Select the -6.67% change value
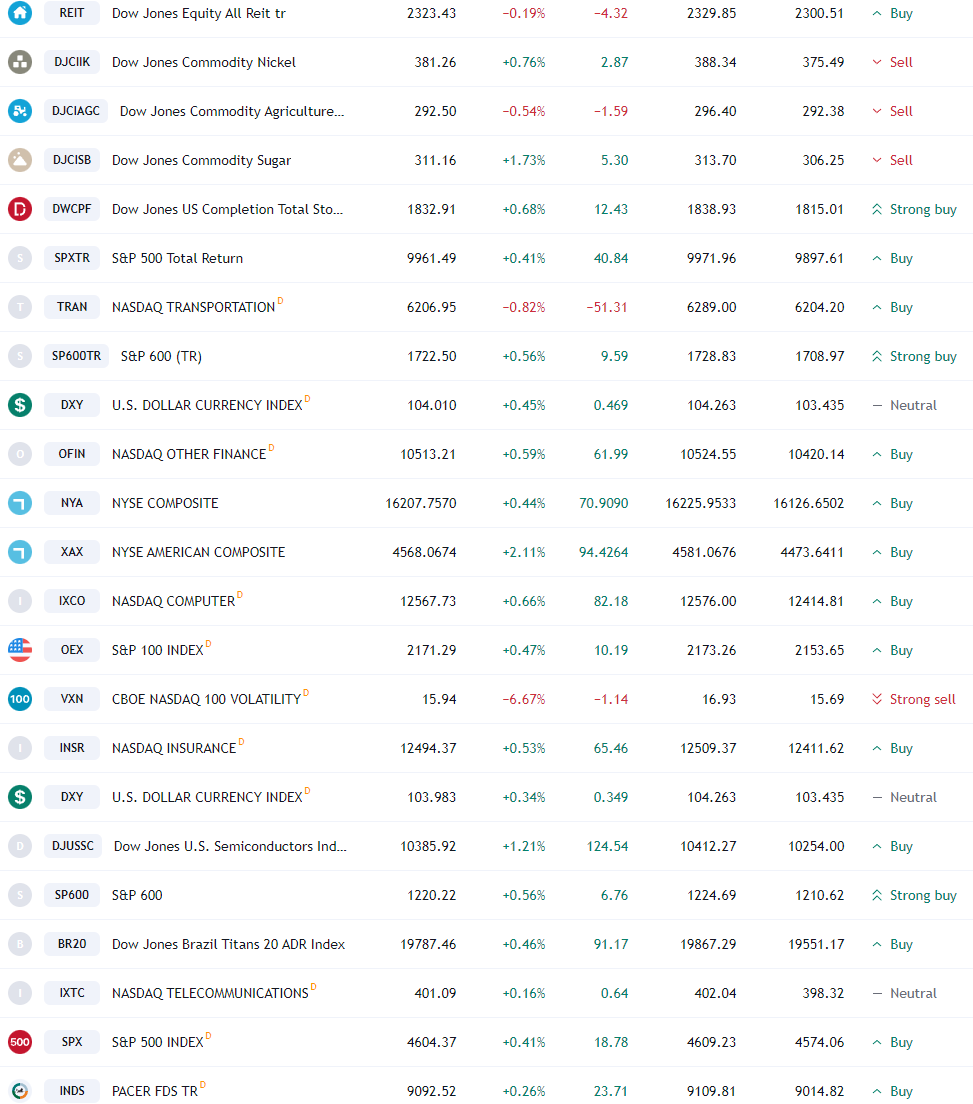 click(x=524, y=699)
